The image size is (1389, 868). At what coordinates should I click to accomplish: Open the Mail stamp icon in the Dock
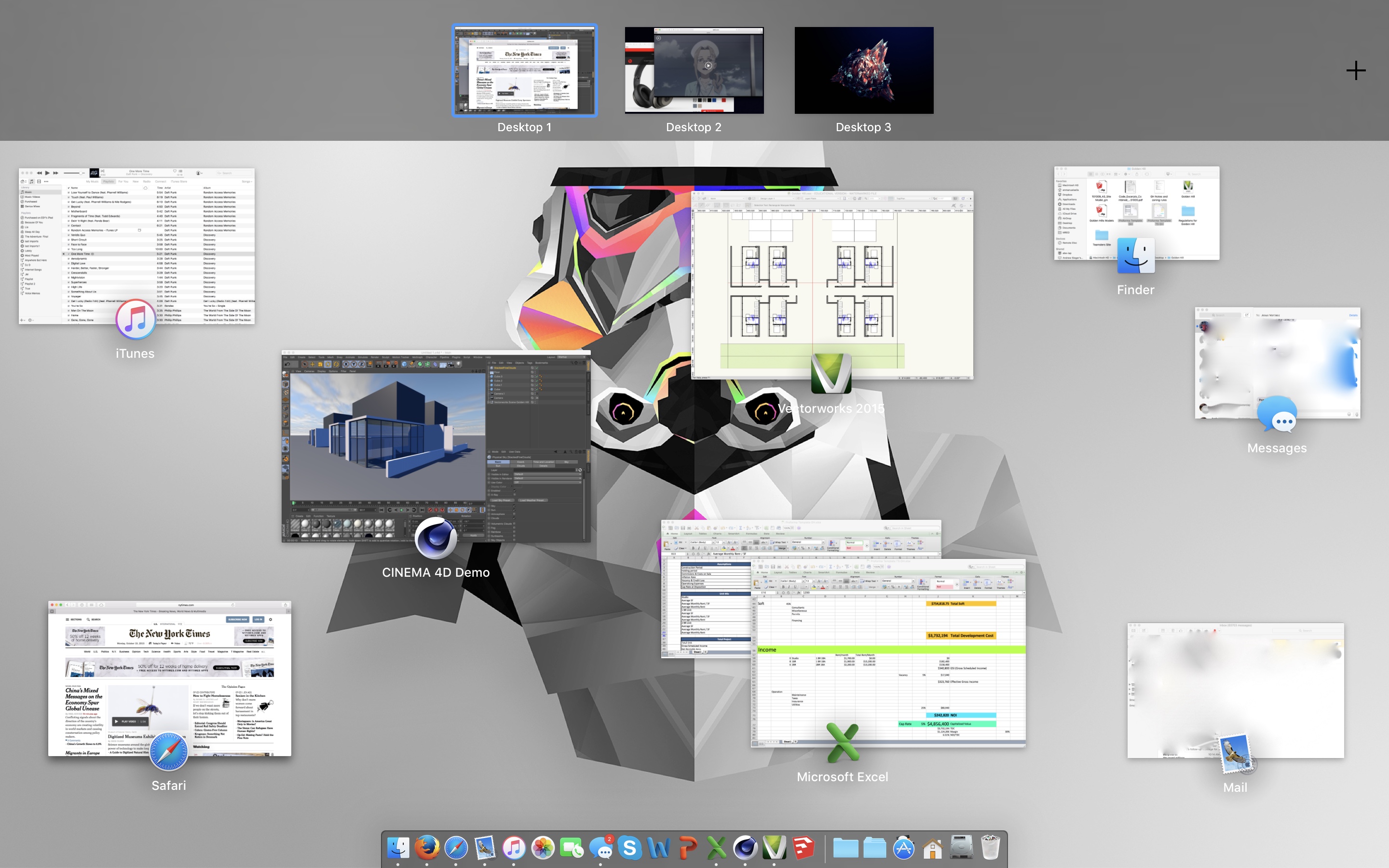485,848
